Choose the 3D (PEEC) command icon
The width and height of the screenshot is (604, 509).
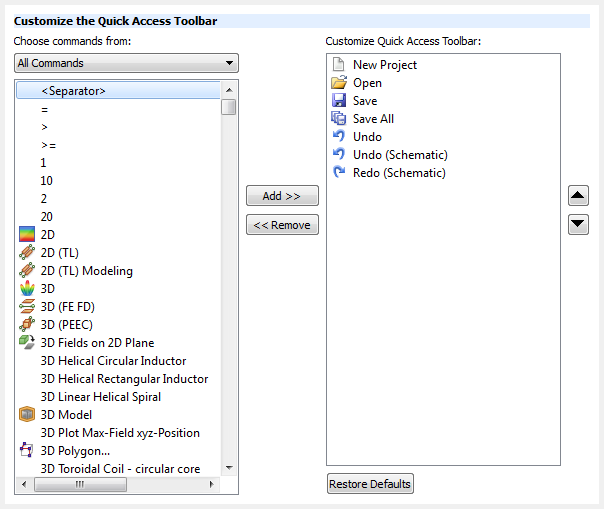click(x=27, y=325)
